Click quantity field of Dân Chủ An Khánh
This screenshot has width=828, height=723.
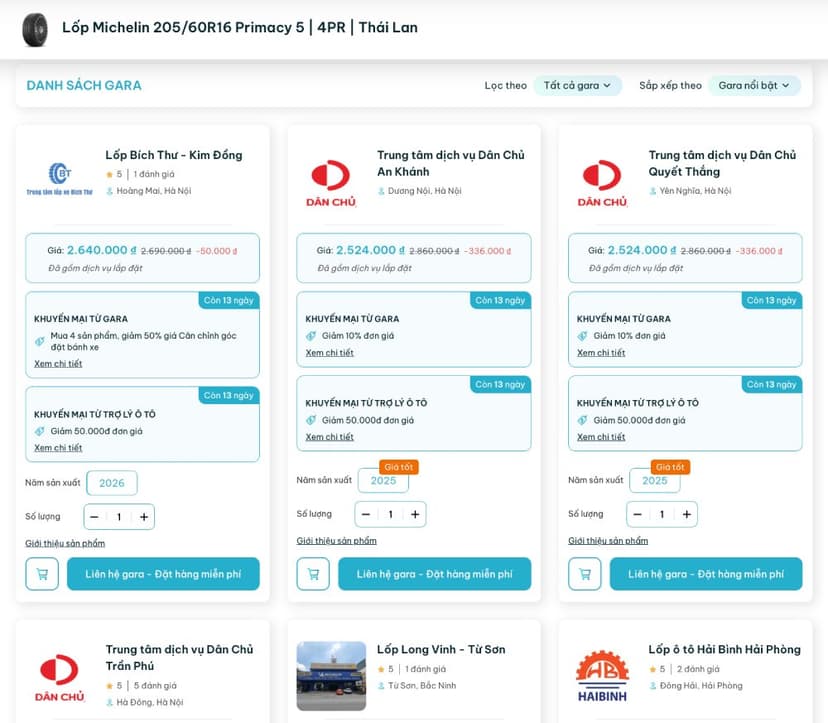[390, 514]
